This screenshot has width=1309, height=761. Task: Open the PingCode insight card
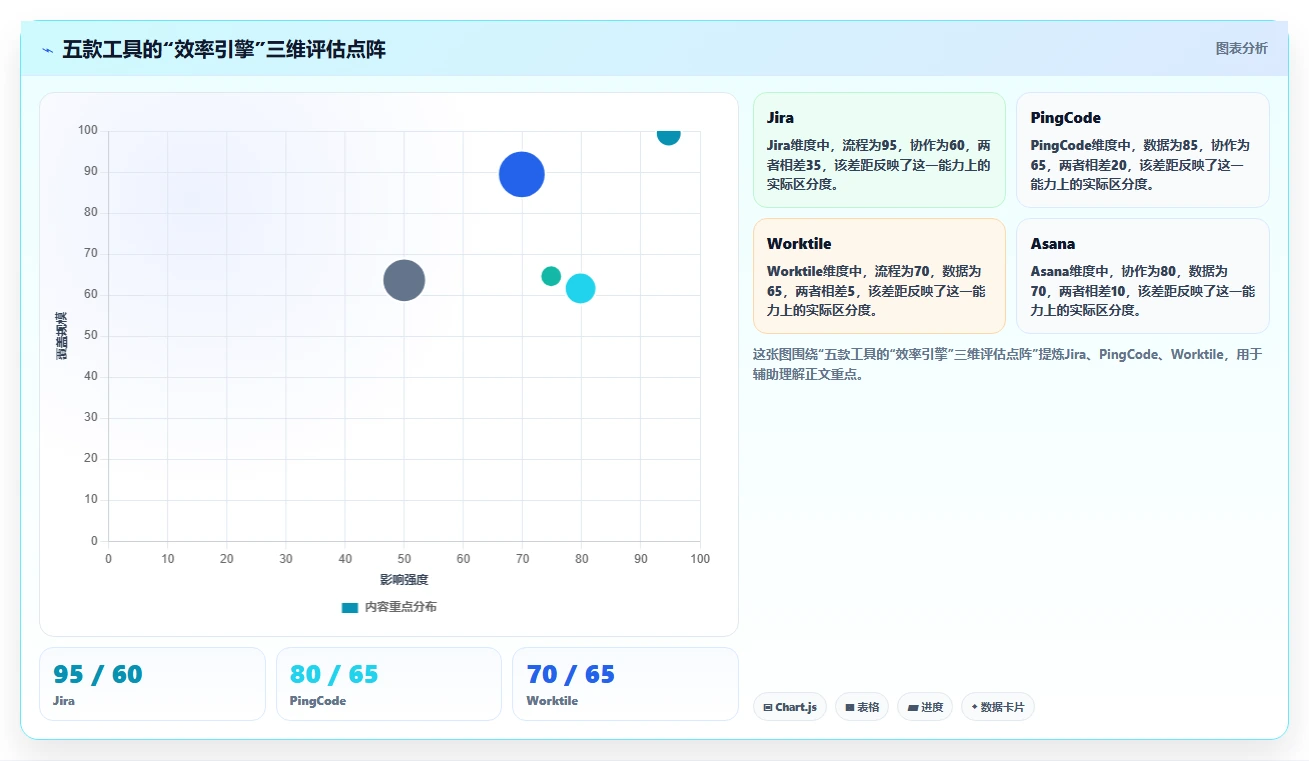click(1143, 150)
